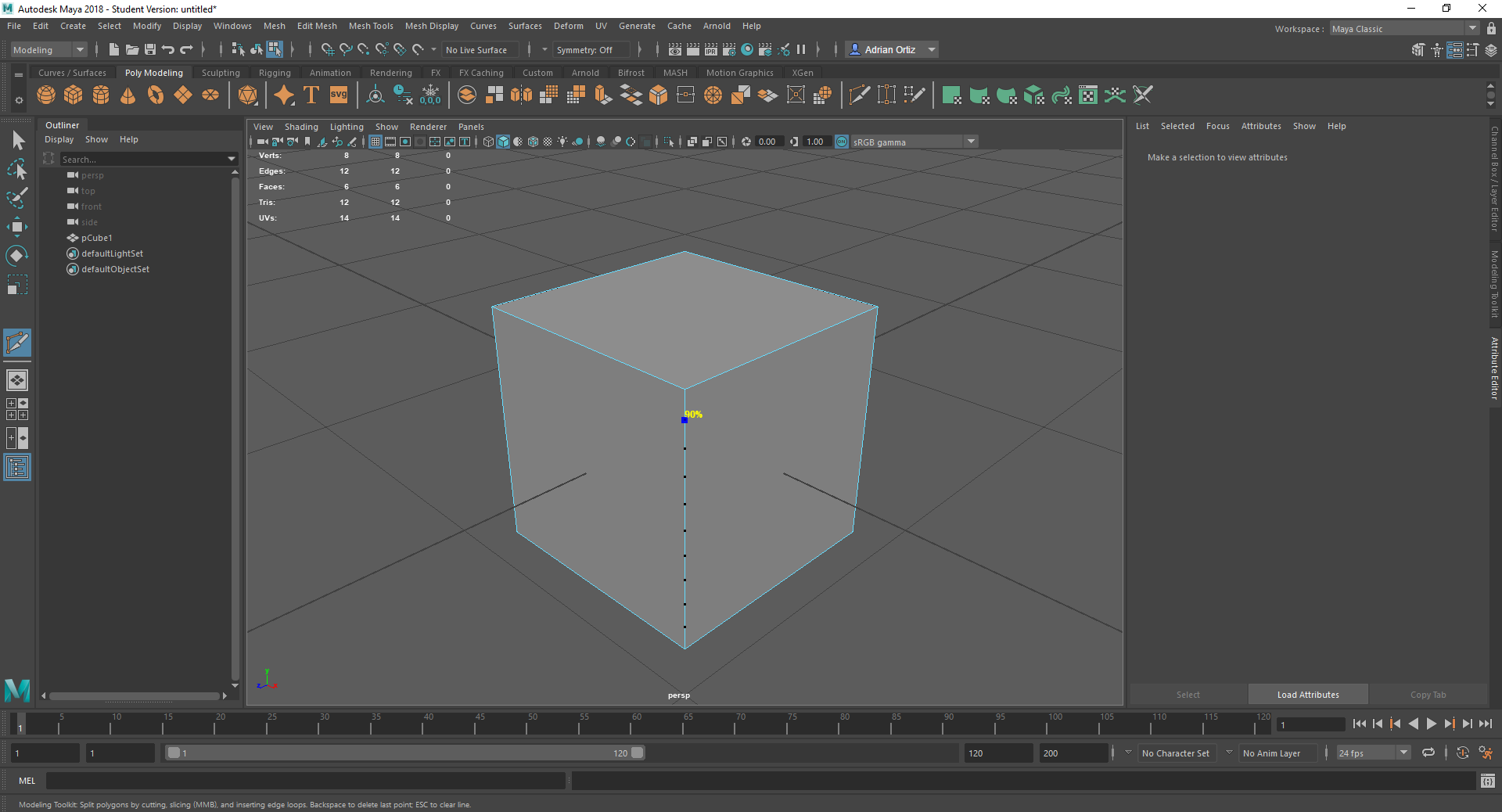Expand the Outliner search filter dropdown
Screen dimensions: 1502x812
click(x=232, y=159)
